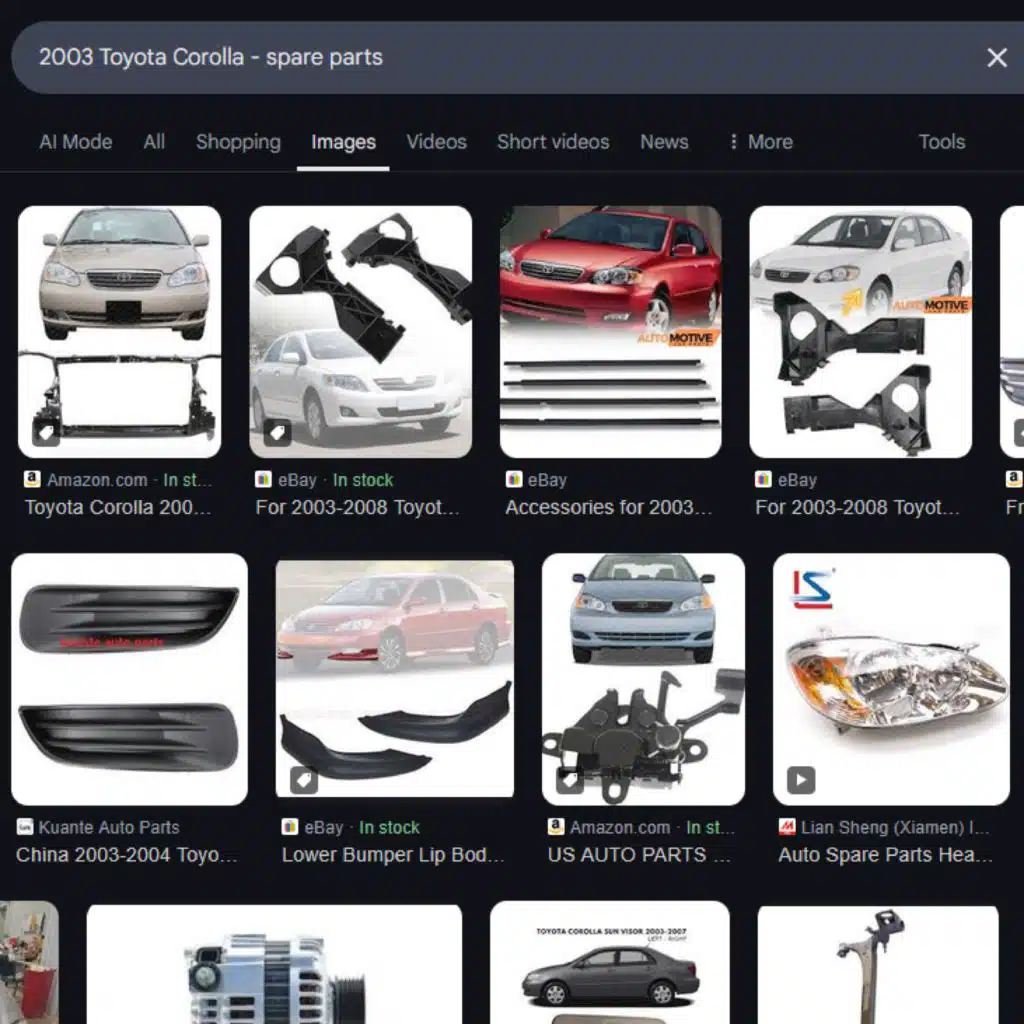Open the Tools options
This screenshot has height=1024, width=1024.
pyautogui.click(x=941, y=142)
